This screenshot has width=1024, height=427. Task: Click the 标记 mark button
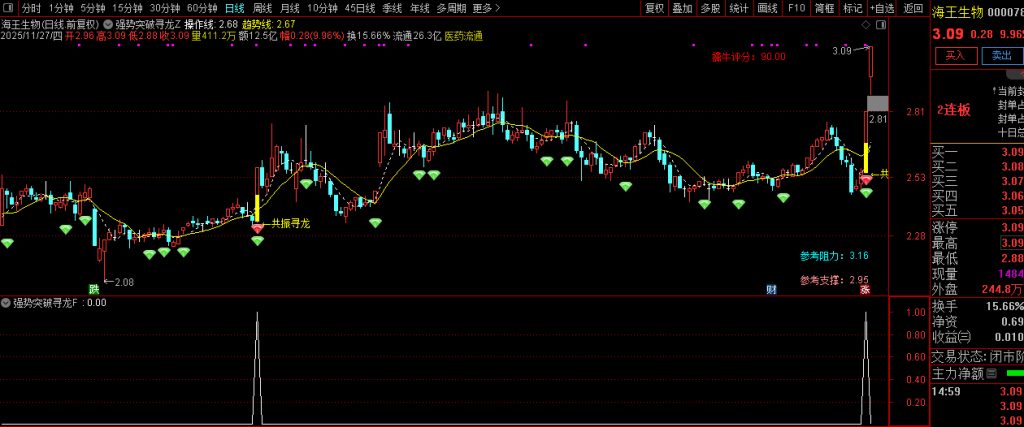[852, 8]
